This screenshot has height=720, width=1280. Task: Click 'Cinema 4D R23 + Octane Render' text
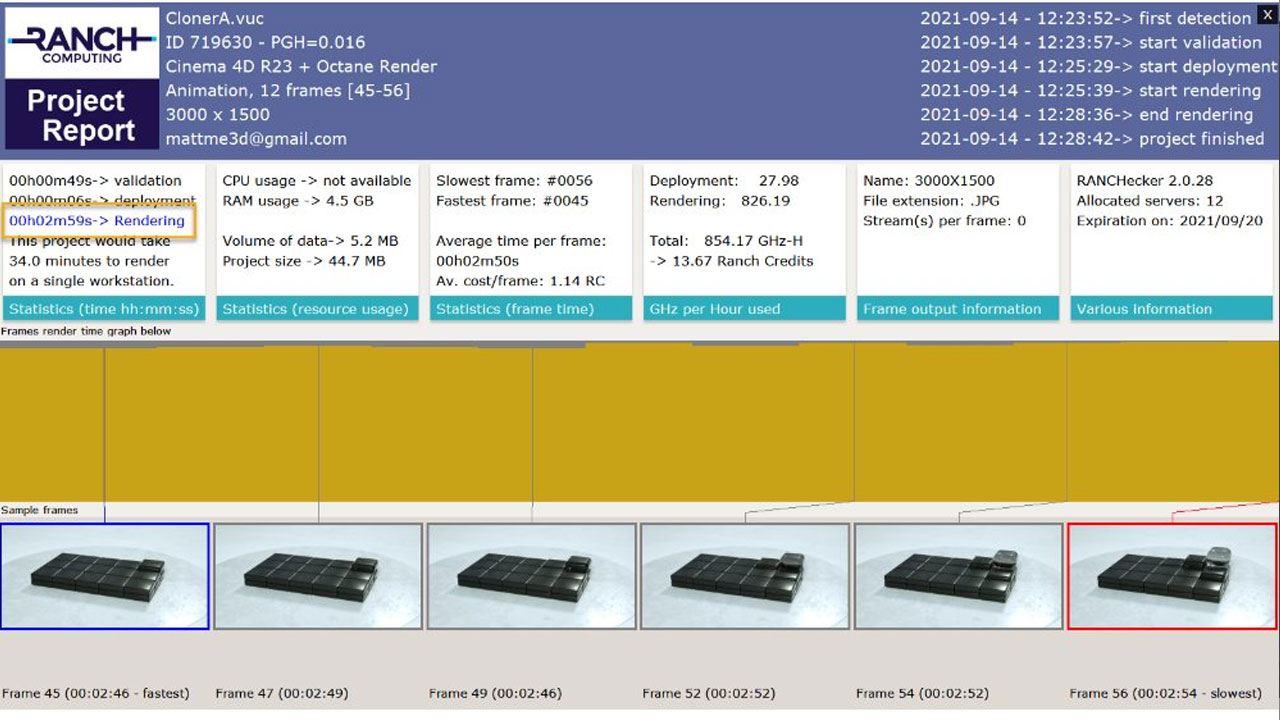coord(301,66)
